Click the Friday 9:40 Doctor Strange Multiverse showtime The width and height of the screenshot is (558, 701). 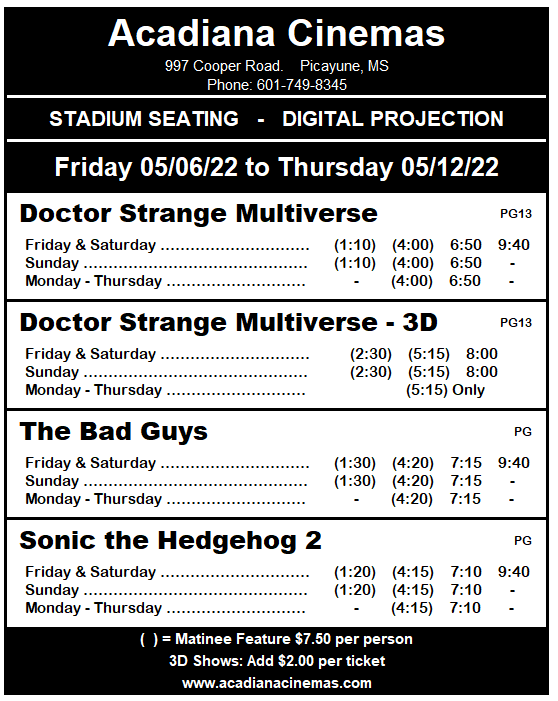click(514, 245)
